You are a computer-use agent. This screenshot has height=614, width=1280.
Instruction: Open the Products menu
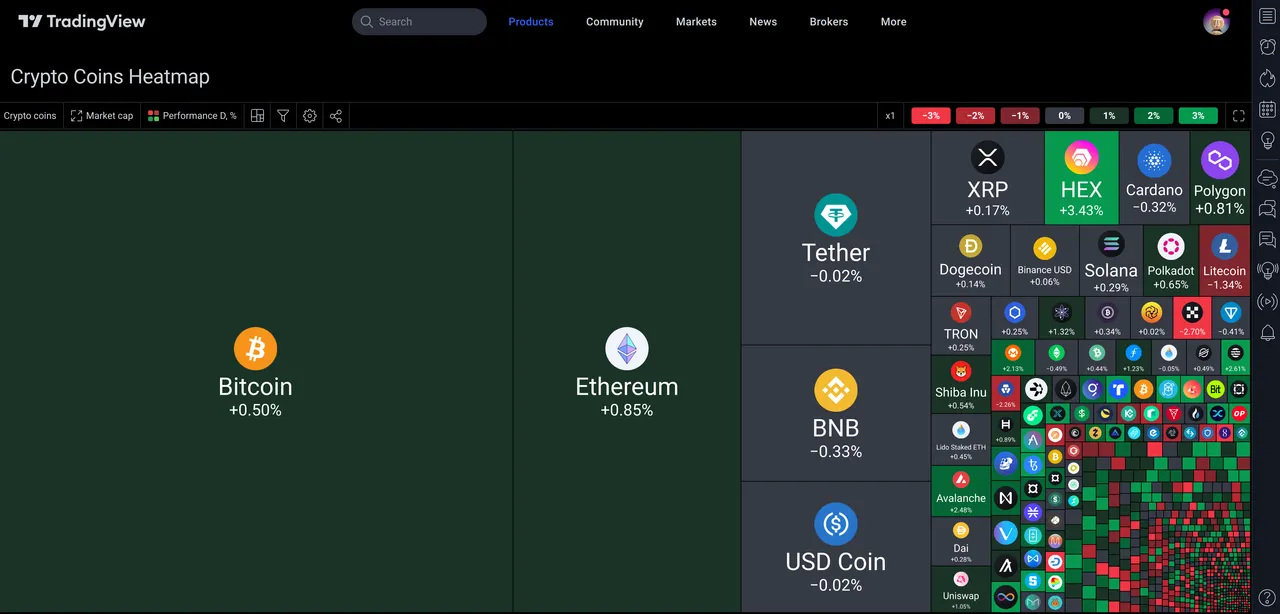tap(531, 22)
